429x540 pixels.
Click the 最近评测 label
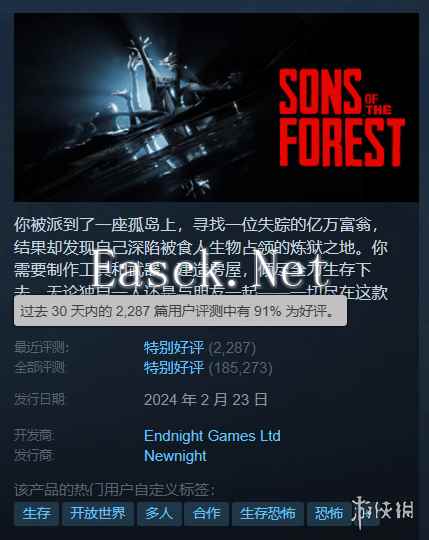point(42,348)
